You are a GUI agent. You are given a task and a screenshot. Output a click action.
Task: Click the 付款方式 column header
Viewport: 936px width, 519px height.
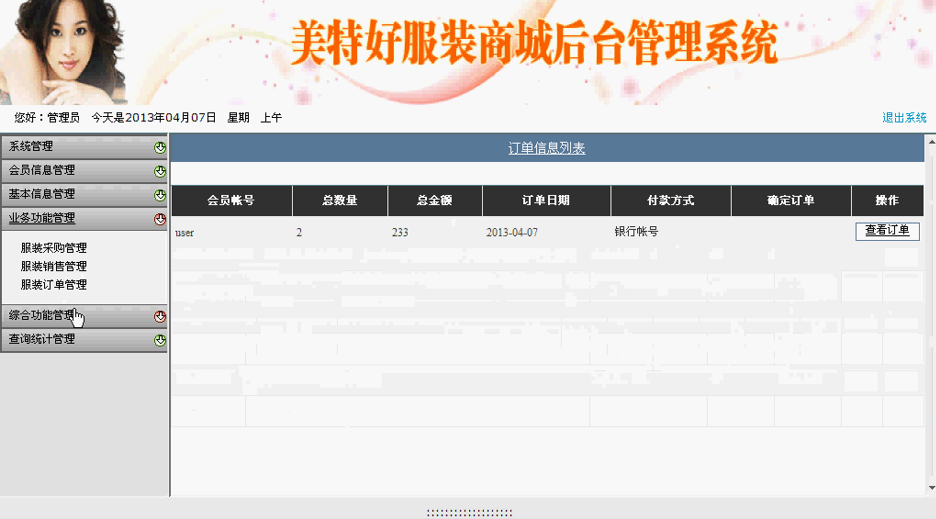coord(671,201)
